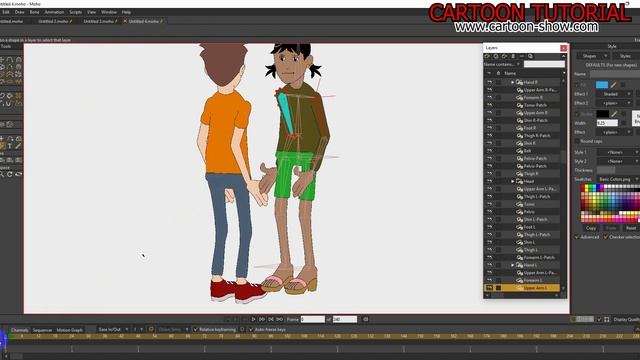Click the Foot R layer's vector icon
Viewport: 640px width, 360px height.
[520, 128]
